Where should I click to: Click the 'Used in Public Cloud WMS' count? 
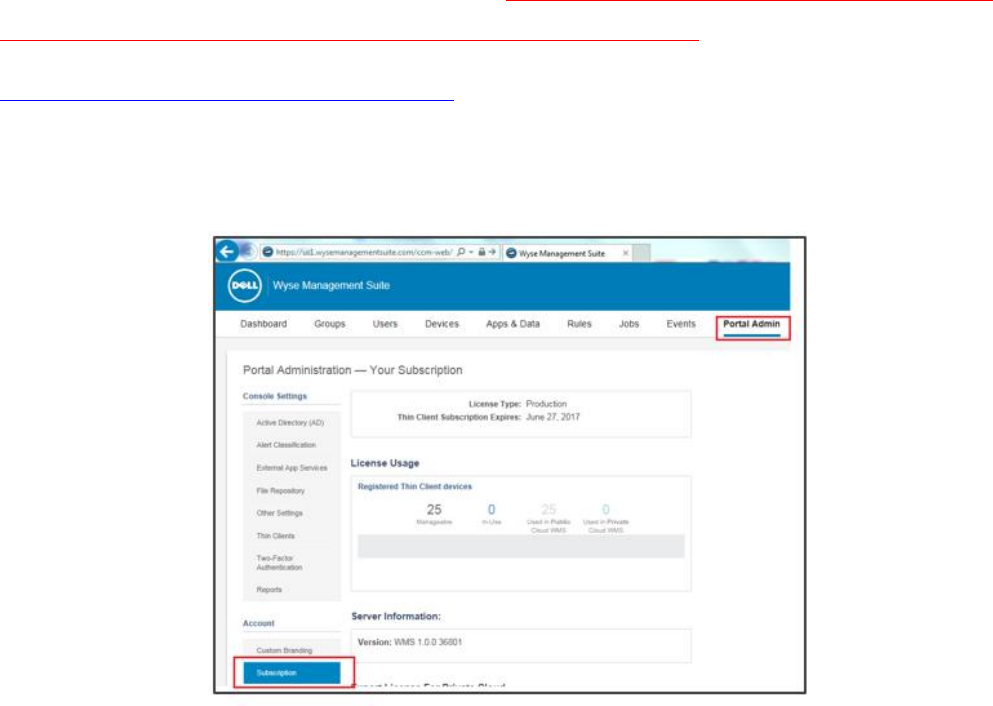(548, 510)
